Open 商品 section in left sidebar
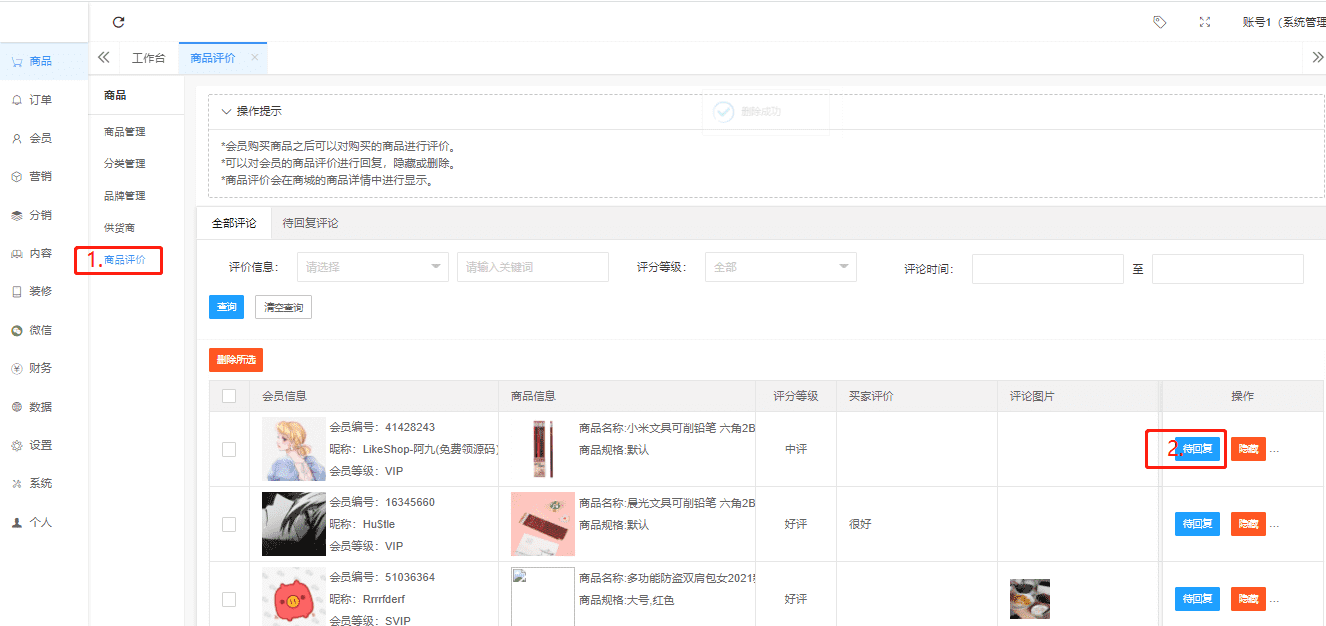1326x626 pixels. [40, 61]
